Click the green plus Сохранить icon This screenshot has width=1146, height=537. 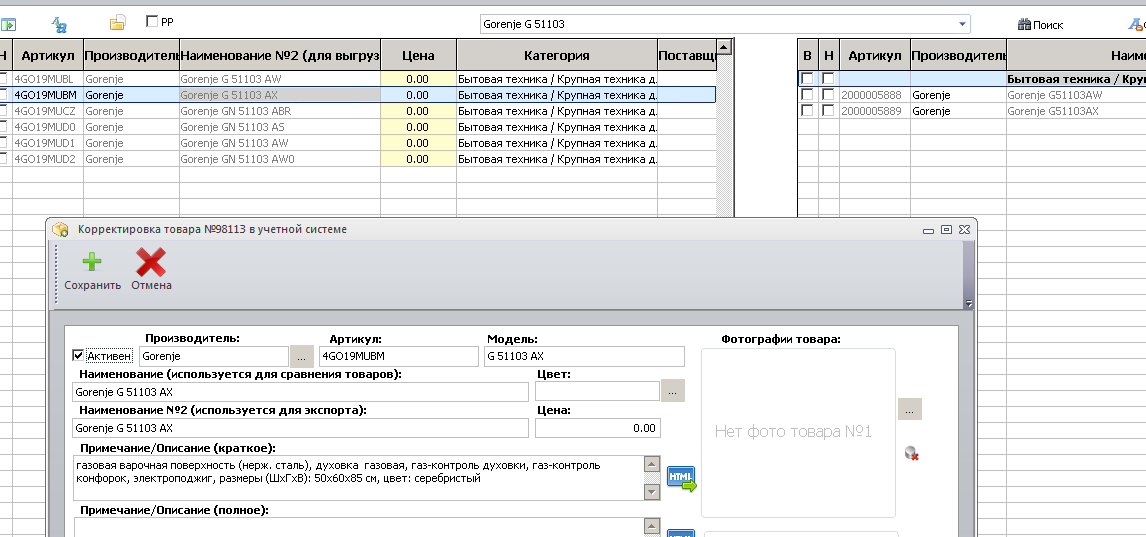click(x=92, y=262)
